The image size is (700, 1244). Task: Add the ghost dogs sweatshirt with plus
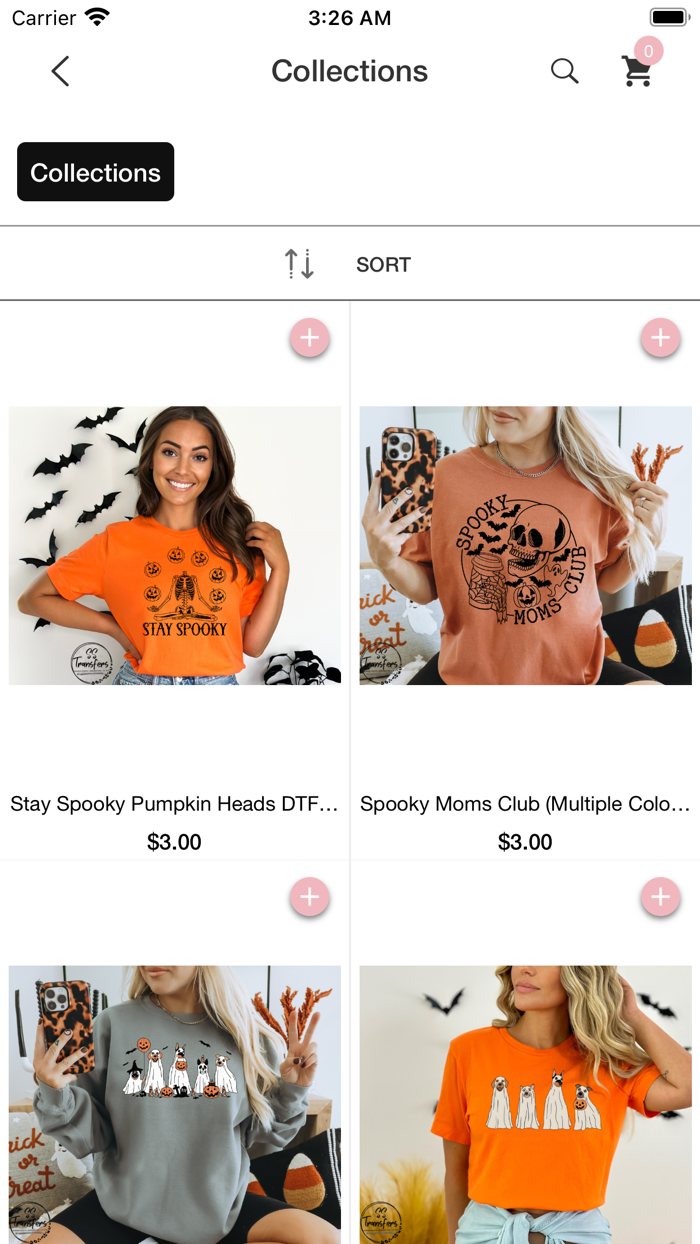pyautogui.click(x=310, y=898)
